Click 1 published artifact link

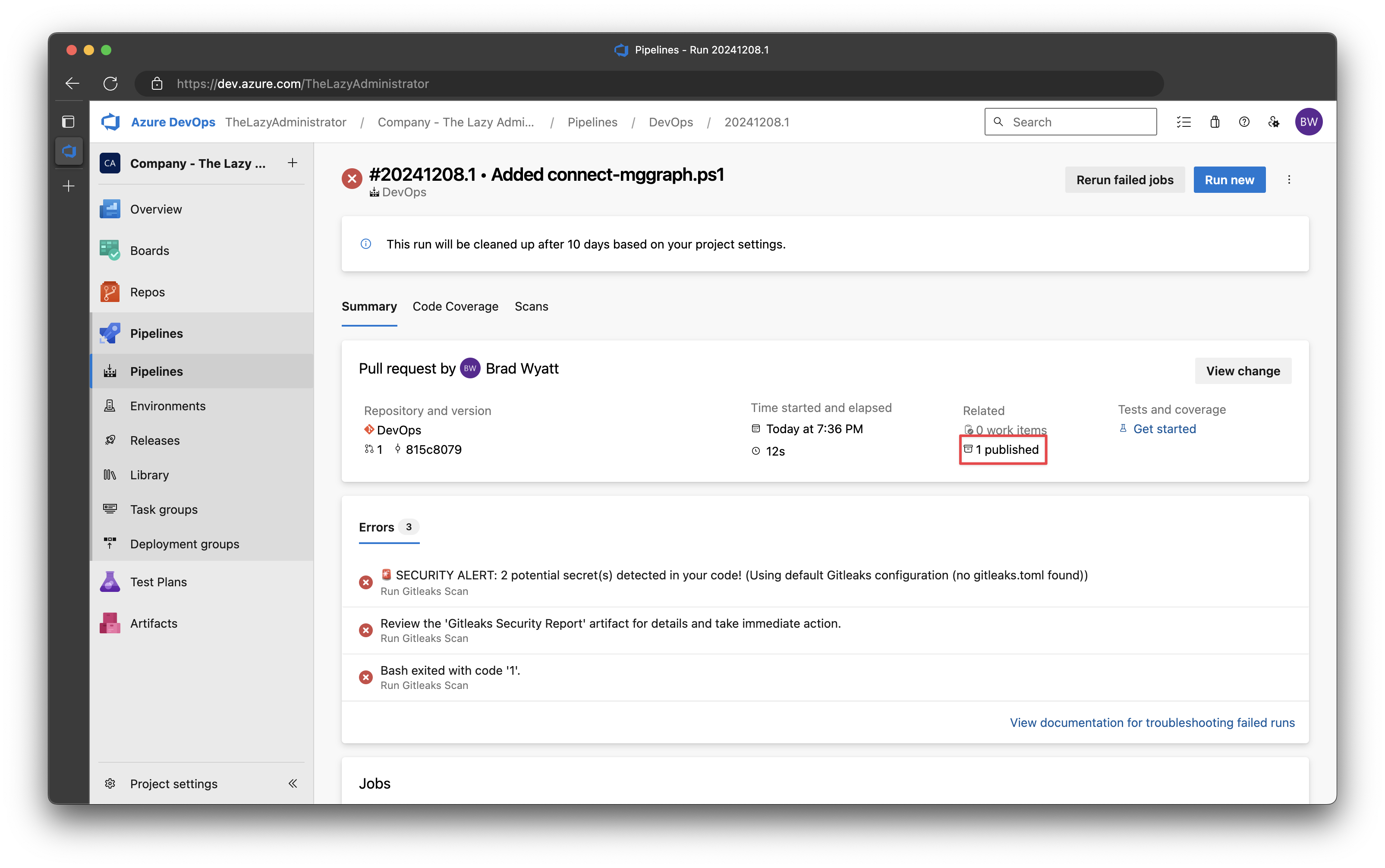(1001, 450)
